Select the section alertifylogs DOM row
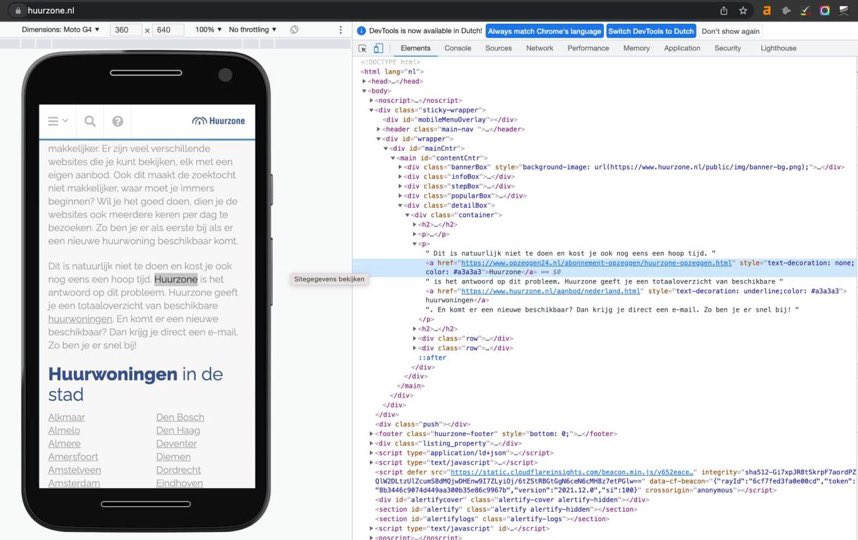The image size is (858, 540). (492, 519)
